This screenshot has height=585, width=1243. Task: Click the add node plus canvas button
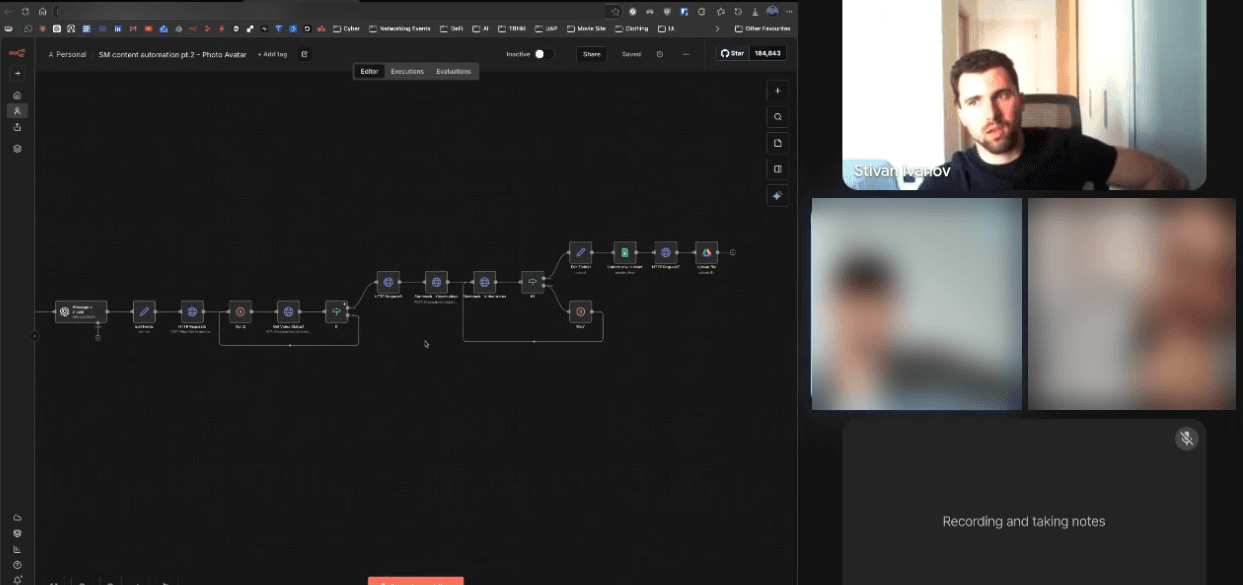pos(778,90)
